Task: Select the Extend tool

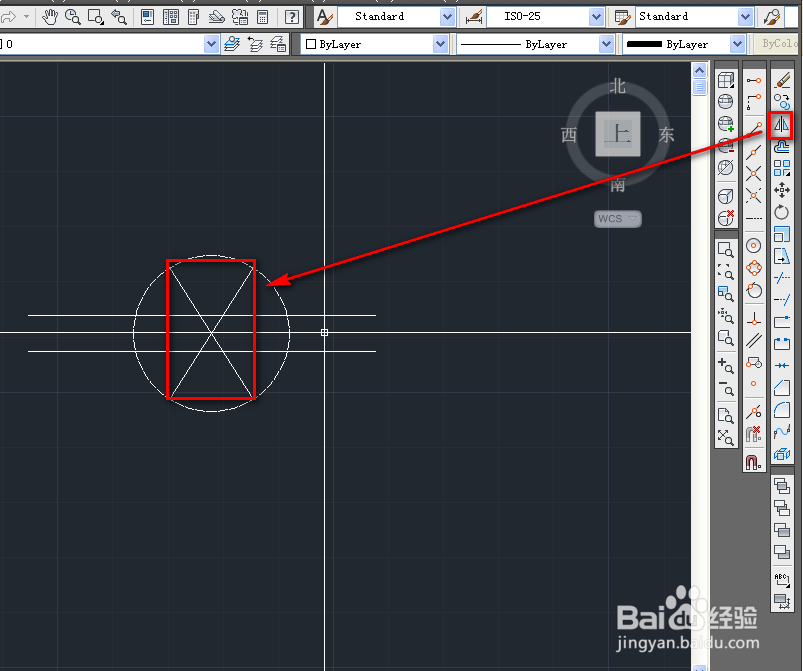Action: (x=782, y=300)
